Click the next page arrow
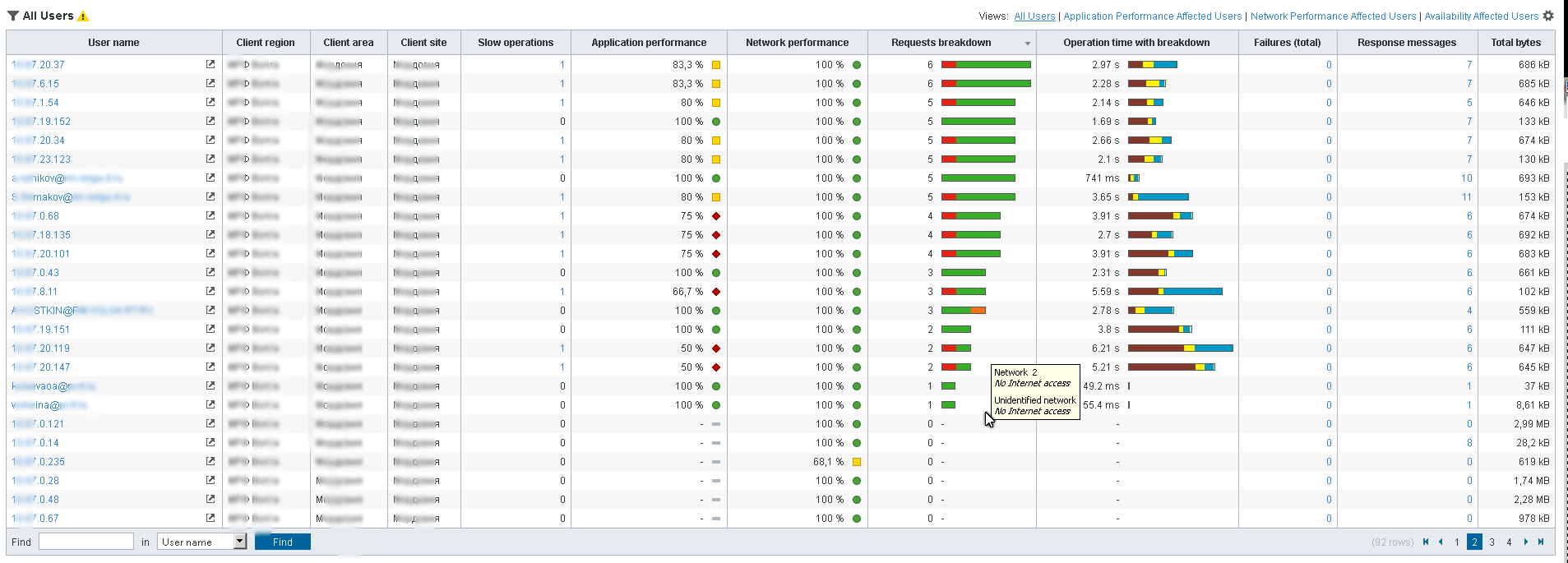1568x563 pixels. [1526, 542]
